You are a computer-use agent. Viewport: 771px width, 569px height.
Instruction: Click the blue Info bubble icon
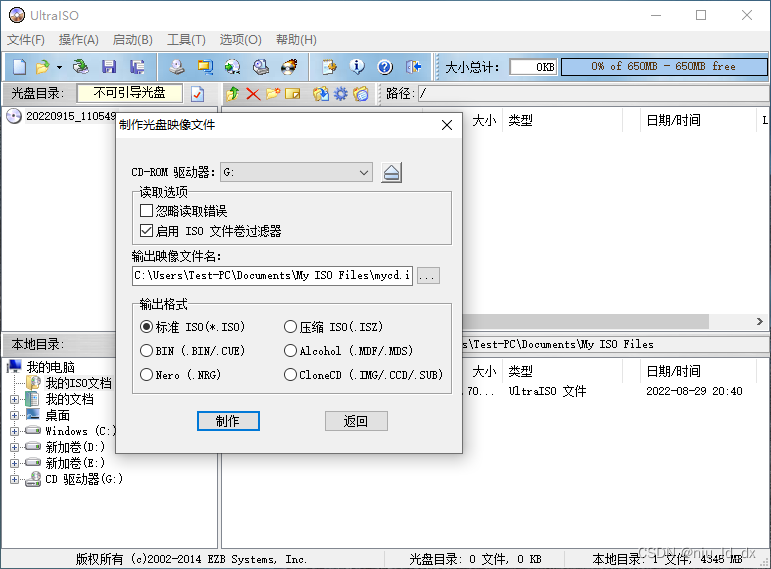(357, 67)
